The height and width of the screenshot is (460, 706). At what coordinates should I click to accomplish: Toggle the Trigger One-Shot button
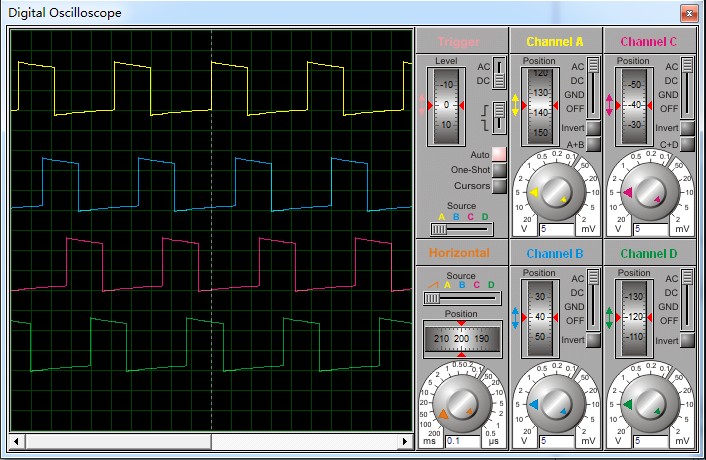[498, 170]
